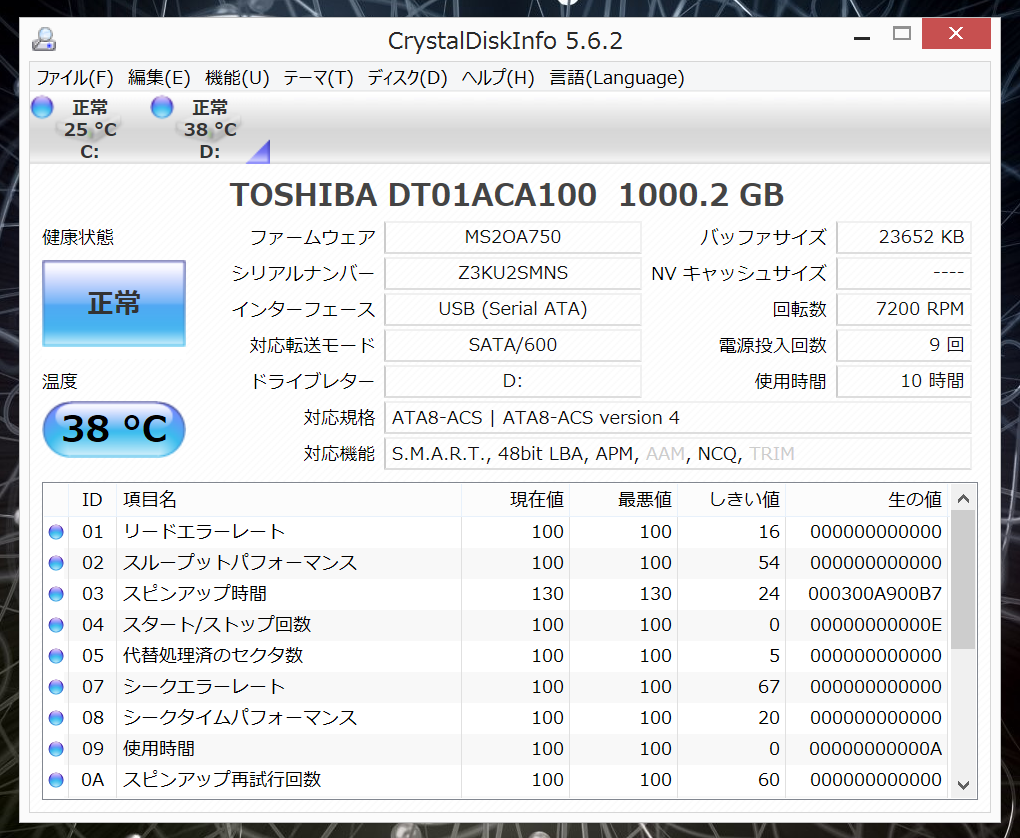Click the 38 °C temperature button
Image resolution: width=1020 pixels, height=838 pixels.
[x=114, y=429]
